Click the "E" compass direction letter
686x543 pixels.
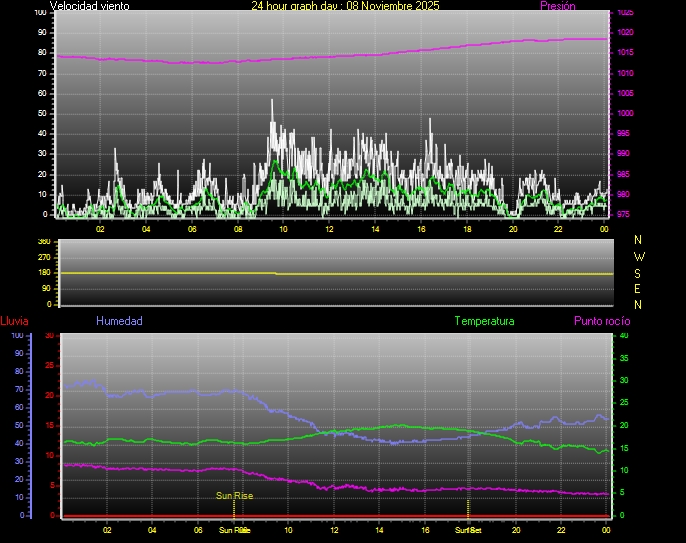pyautogui.click(x=639, y=288)
